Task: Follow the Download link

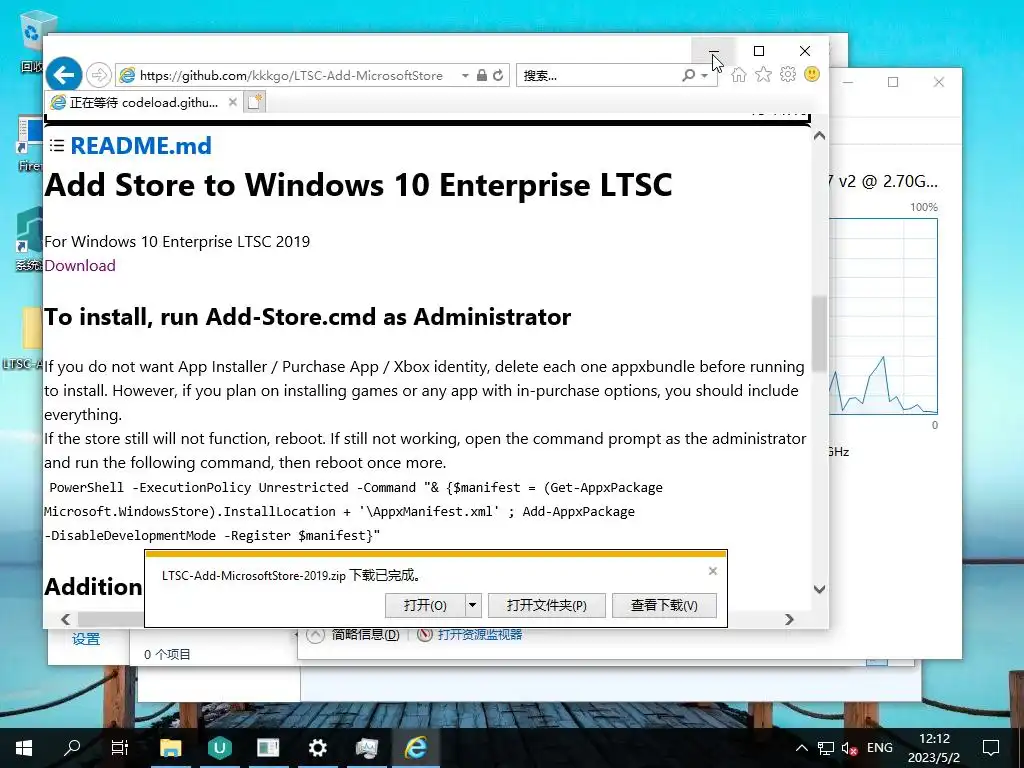Action: click(x=80, y=266)
